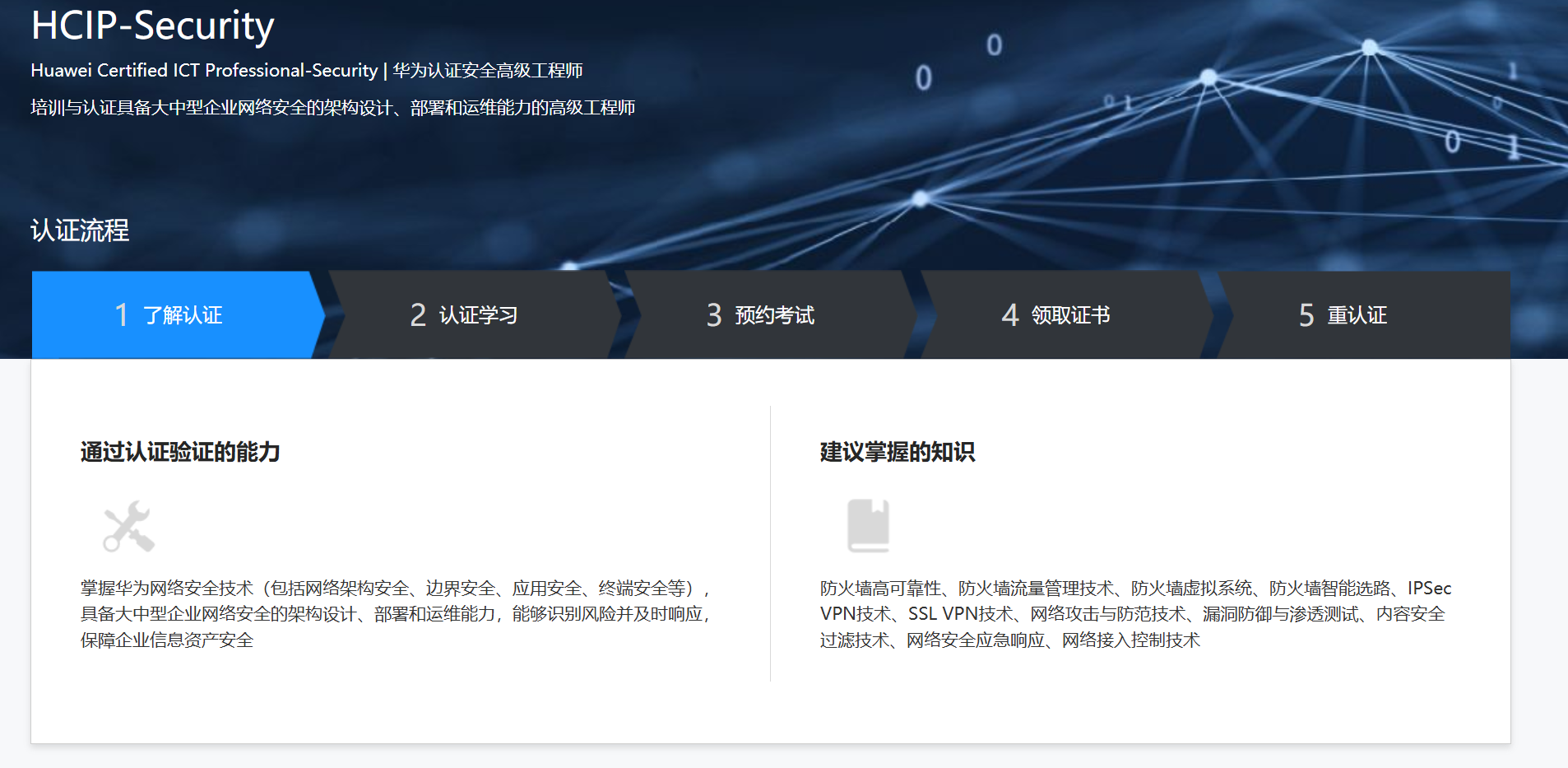Click the Huawei Certified ICT Professional-Security subtitle
Screen dimensions: 1568x768
coord(307,71)
